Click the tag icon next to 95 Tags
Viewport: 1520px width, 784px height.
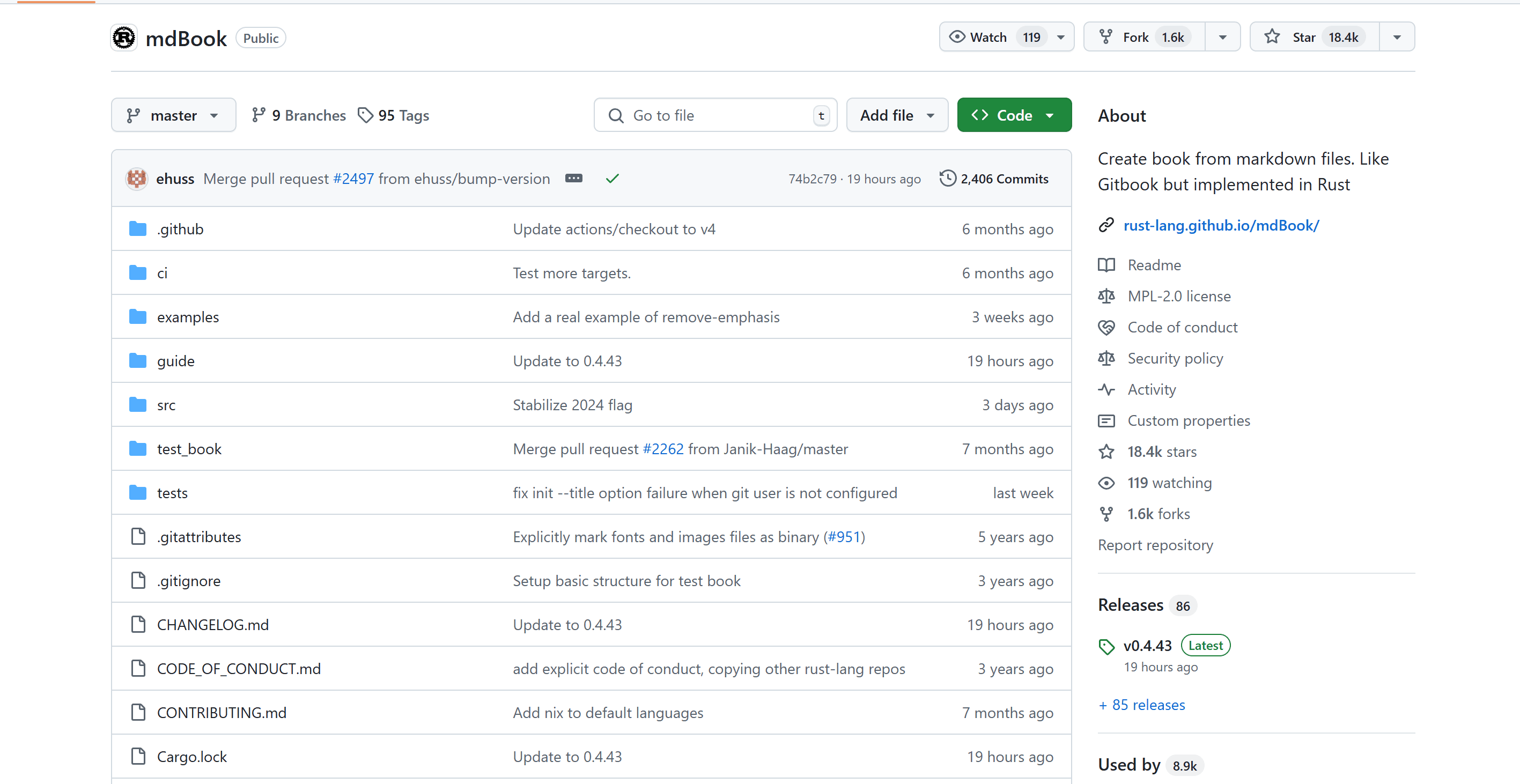click(x=365, y=115)
